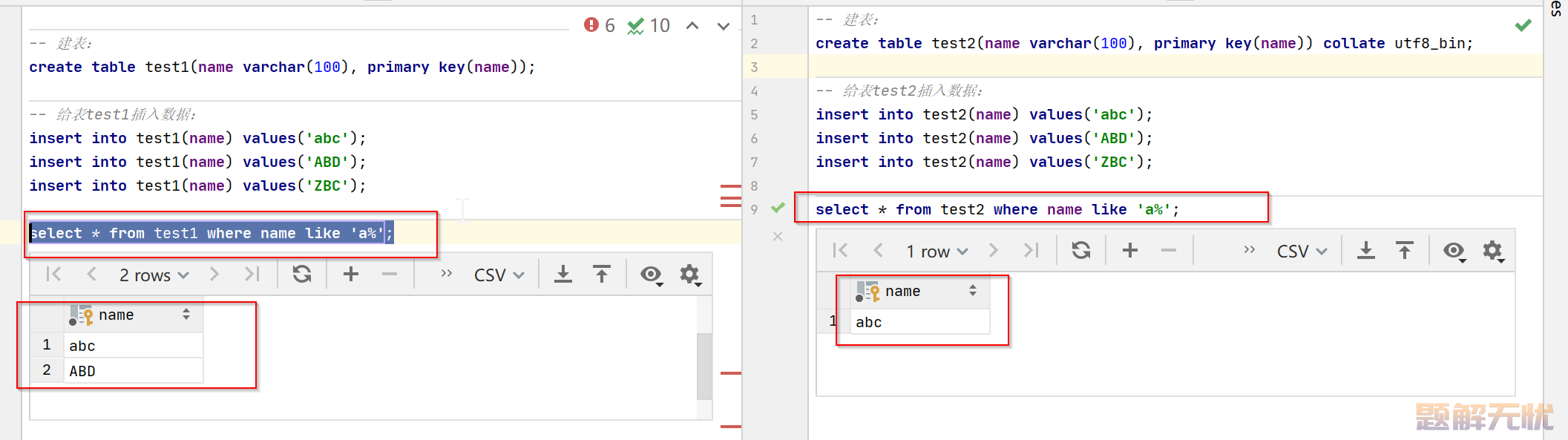Go to first page in test1 results

pyautogui.click(x=53, y=275)
